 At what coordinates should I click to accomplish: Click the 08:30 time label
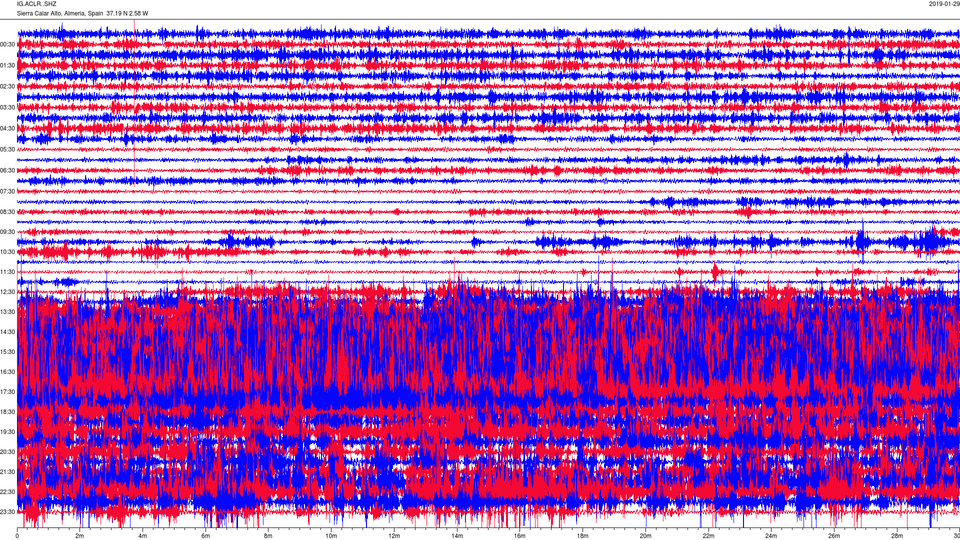coord(7,212)
